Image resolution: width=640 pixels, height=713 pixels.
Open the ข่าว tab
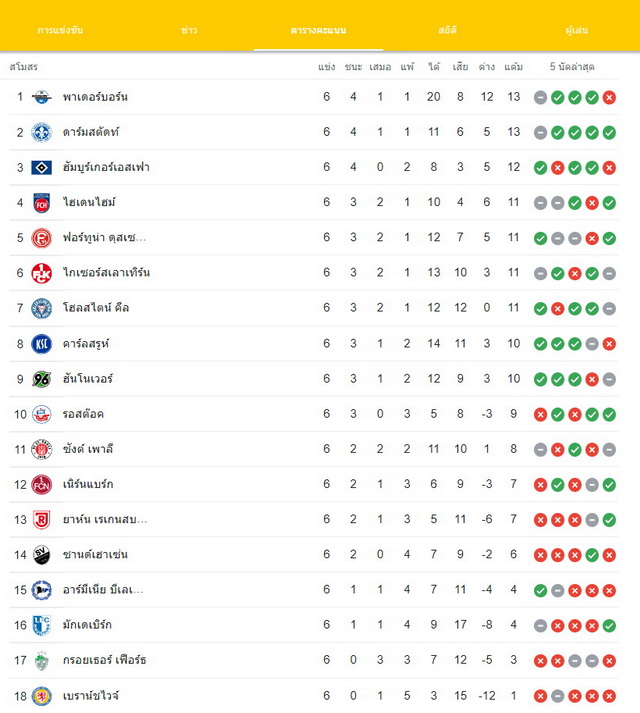[189, 30]
